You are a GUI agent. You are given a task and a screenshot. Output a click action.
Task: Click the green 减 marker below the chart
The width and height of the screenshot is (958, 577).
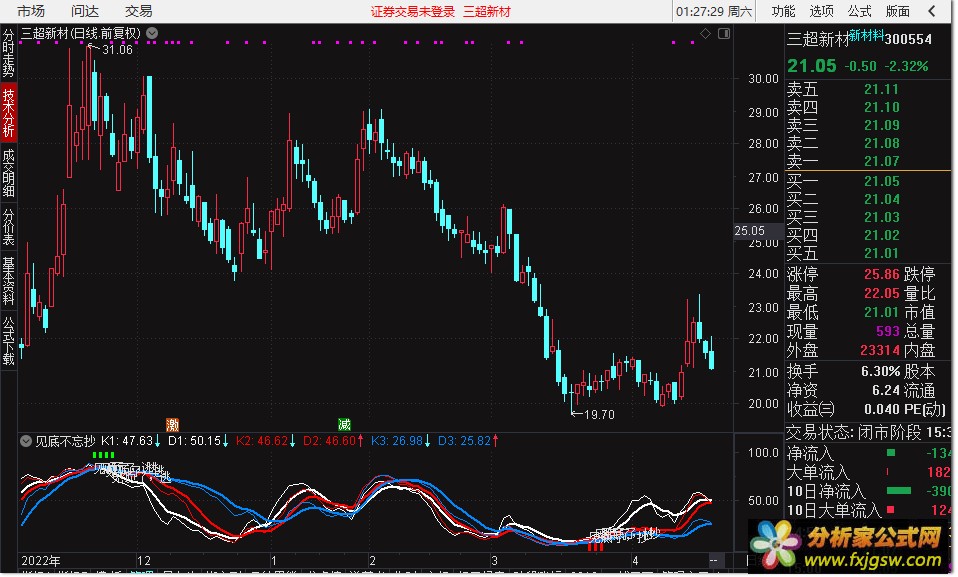point(344,424)
